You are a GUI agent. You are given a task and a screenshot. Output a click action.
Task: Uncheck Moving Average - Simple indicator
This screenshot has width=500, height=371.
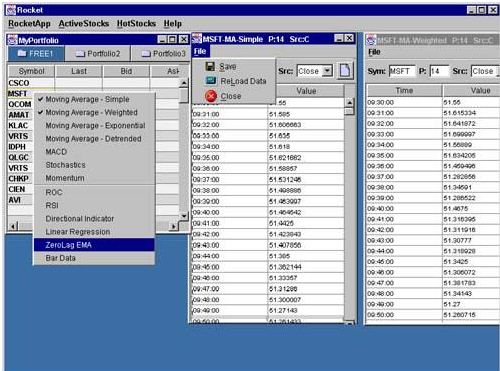coord(94,99)
